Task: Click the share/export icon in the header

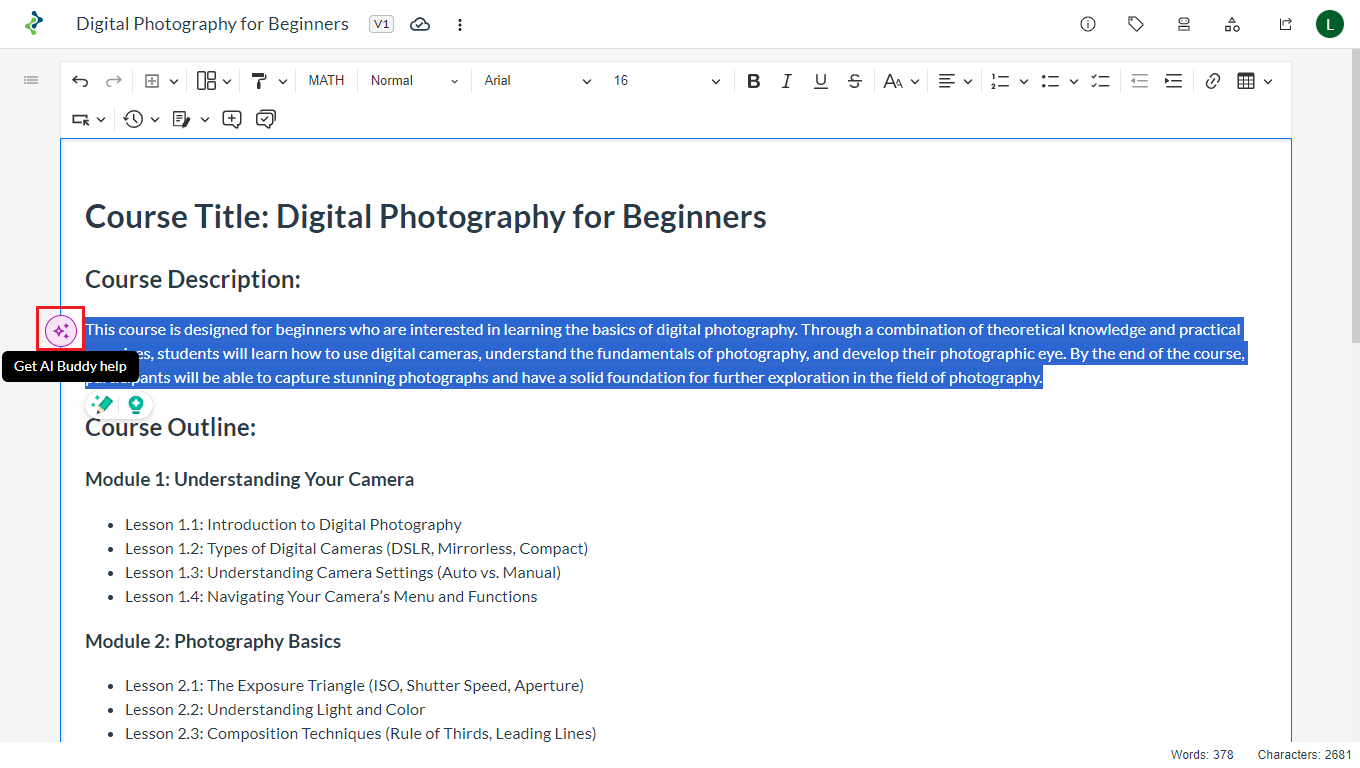Action: click(1286, 24)
